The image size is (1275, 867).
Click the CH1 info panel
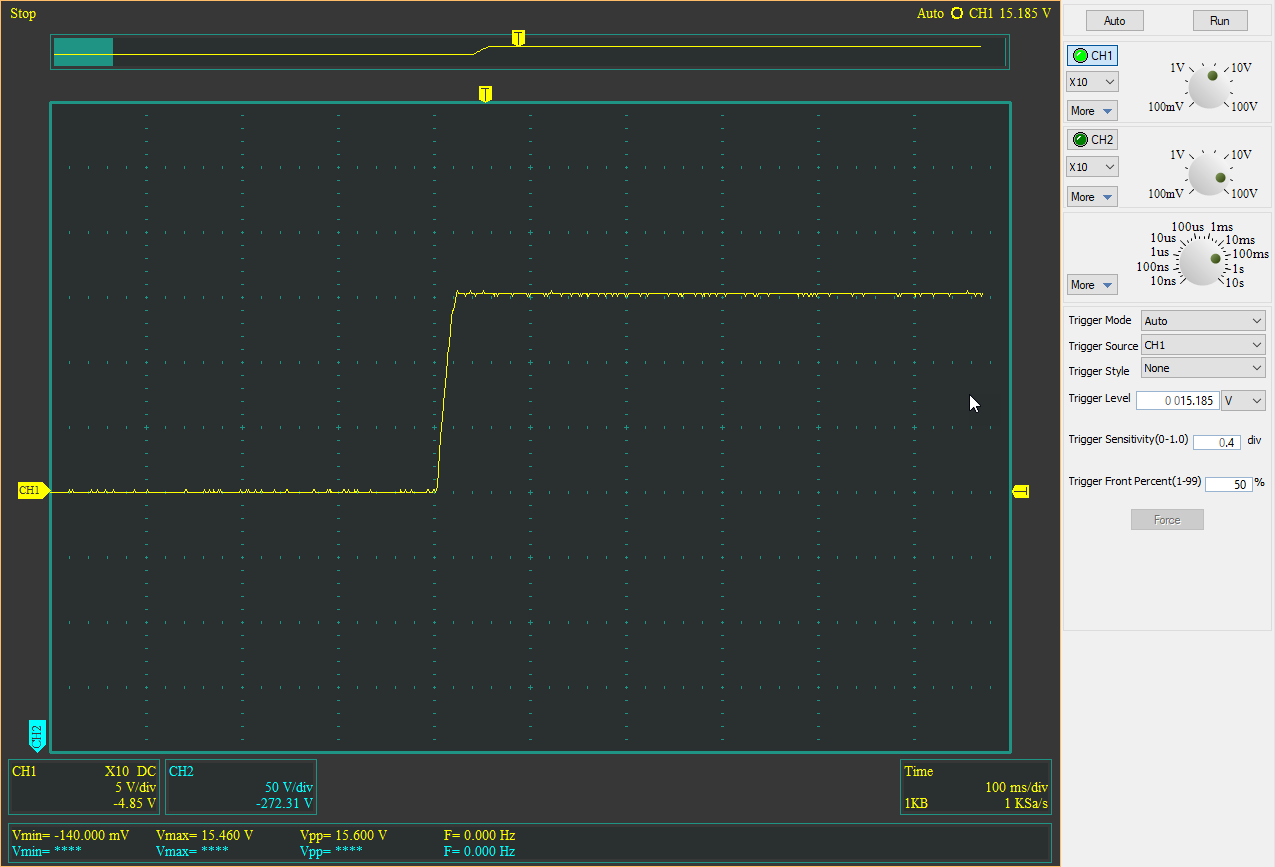click(84, 787)
